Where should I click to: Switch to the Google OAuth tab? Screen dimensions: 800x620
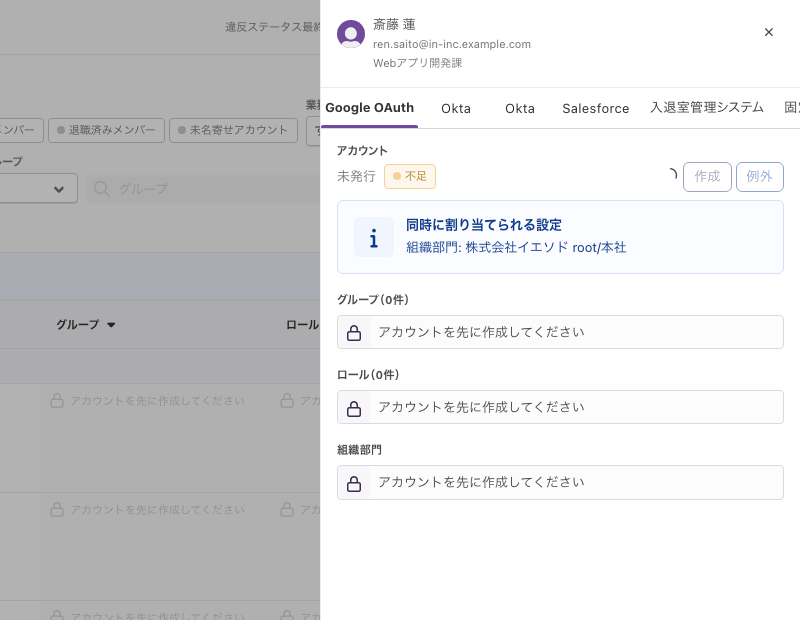coord(369,108)
